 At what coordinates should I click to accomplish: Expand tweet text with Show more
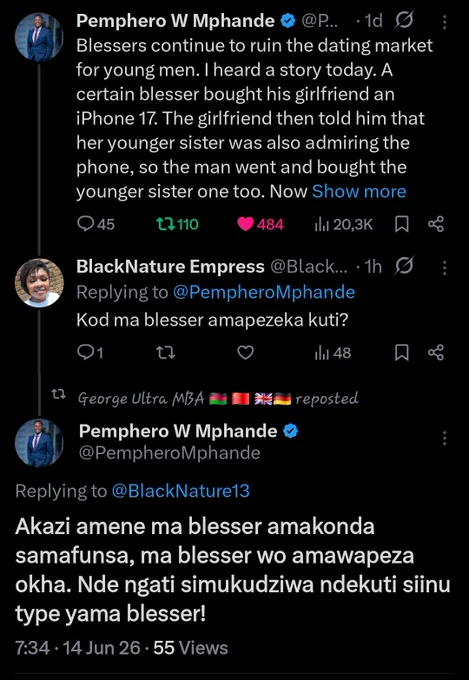click(359, 191)
